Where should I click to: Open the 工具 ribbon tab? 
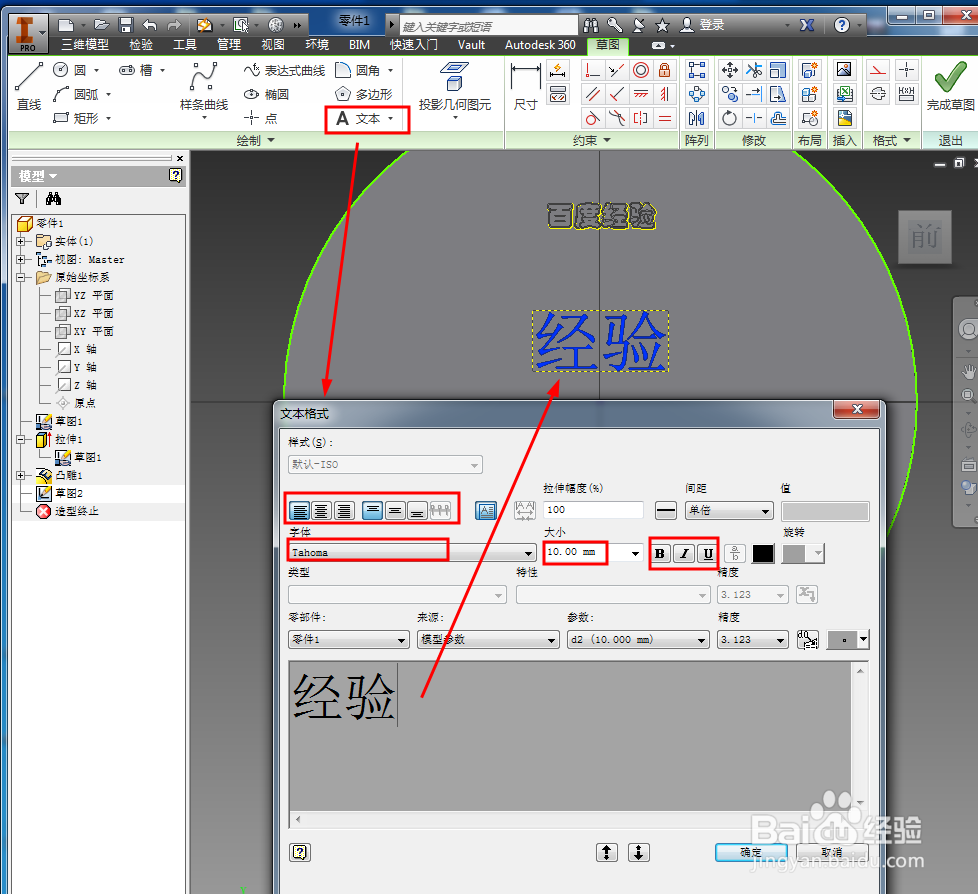[185, 45]
